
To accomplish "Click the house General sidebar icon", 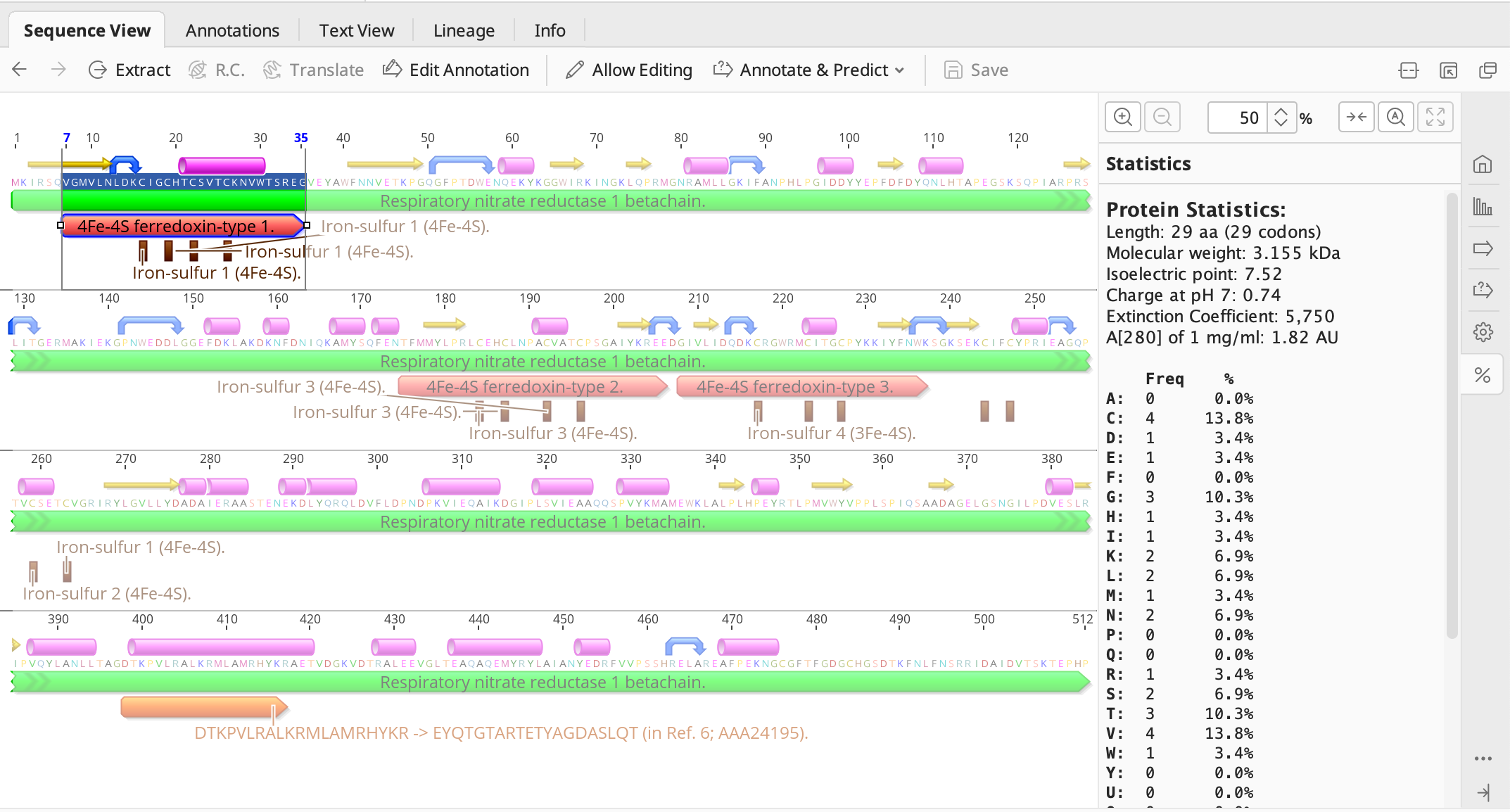I will tap(1483, 165).
